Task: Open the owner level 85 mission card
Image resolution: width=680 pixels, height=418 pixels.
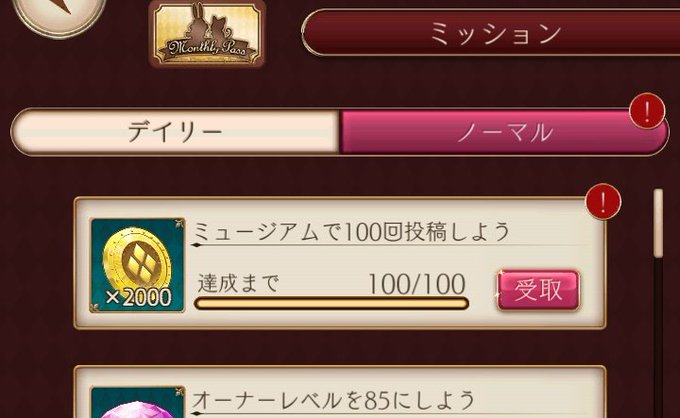Action: click(x=340, y=392)
